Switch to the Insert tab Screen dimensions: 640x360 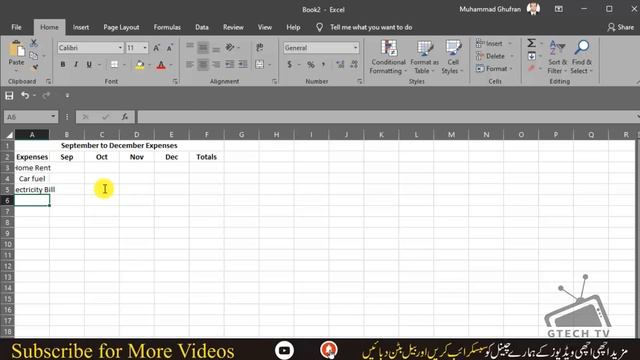81,27
